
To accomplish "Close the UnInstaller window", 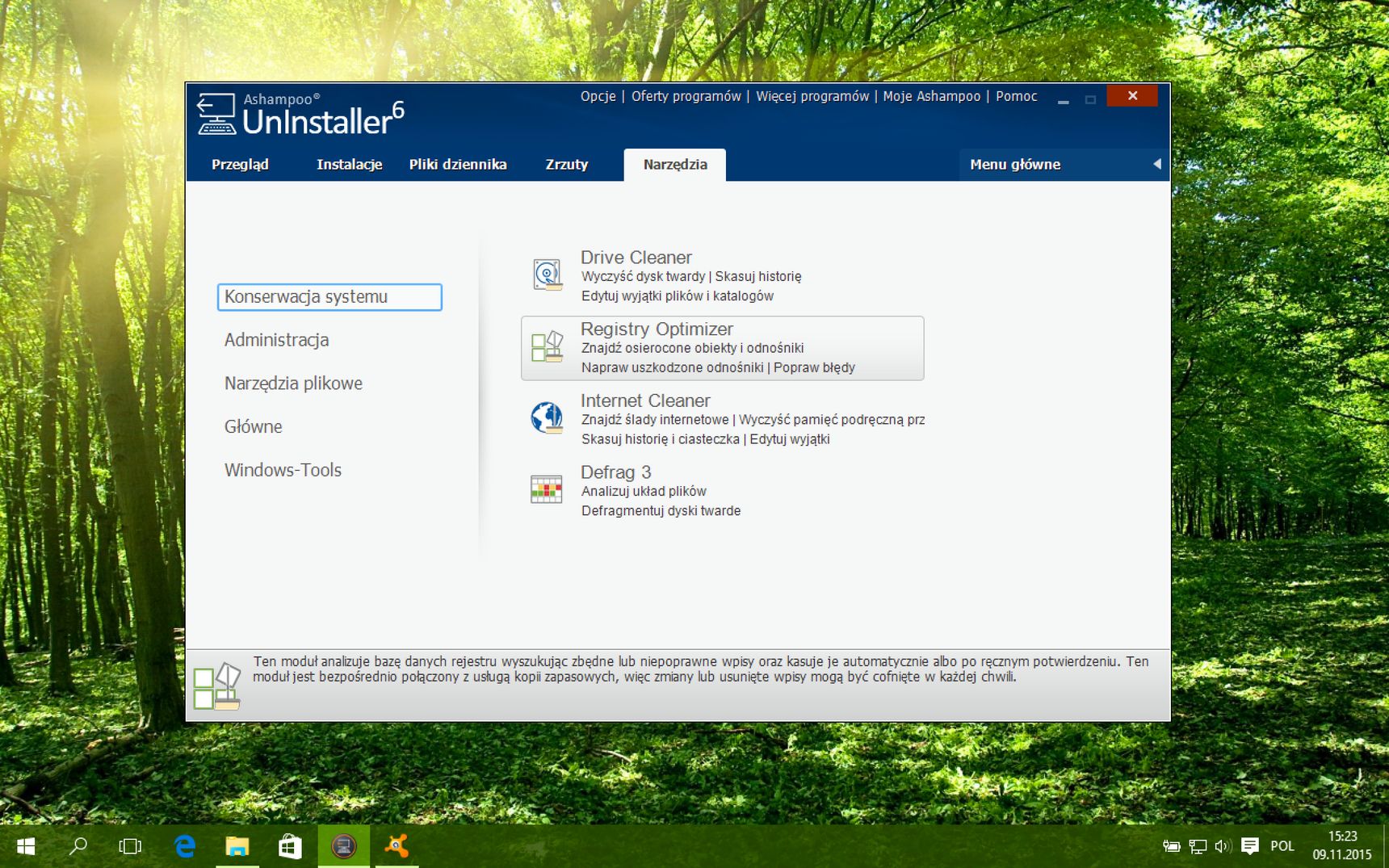I will pos(1132,96).
